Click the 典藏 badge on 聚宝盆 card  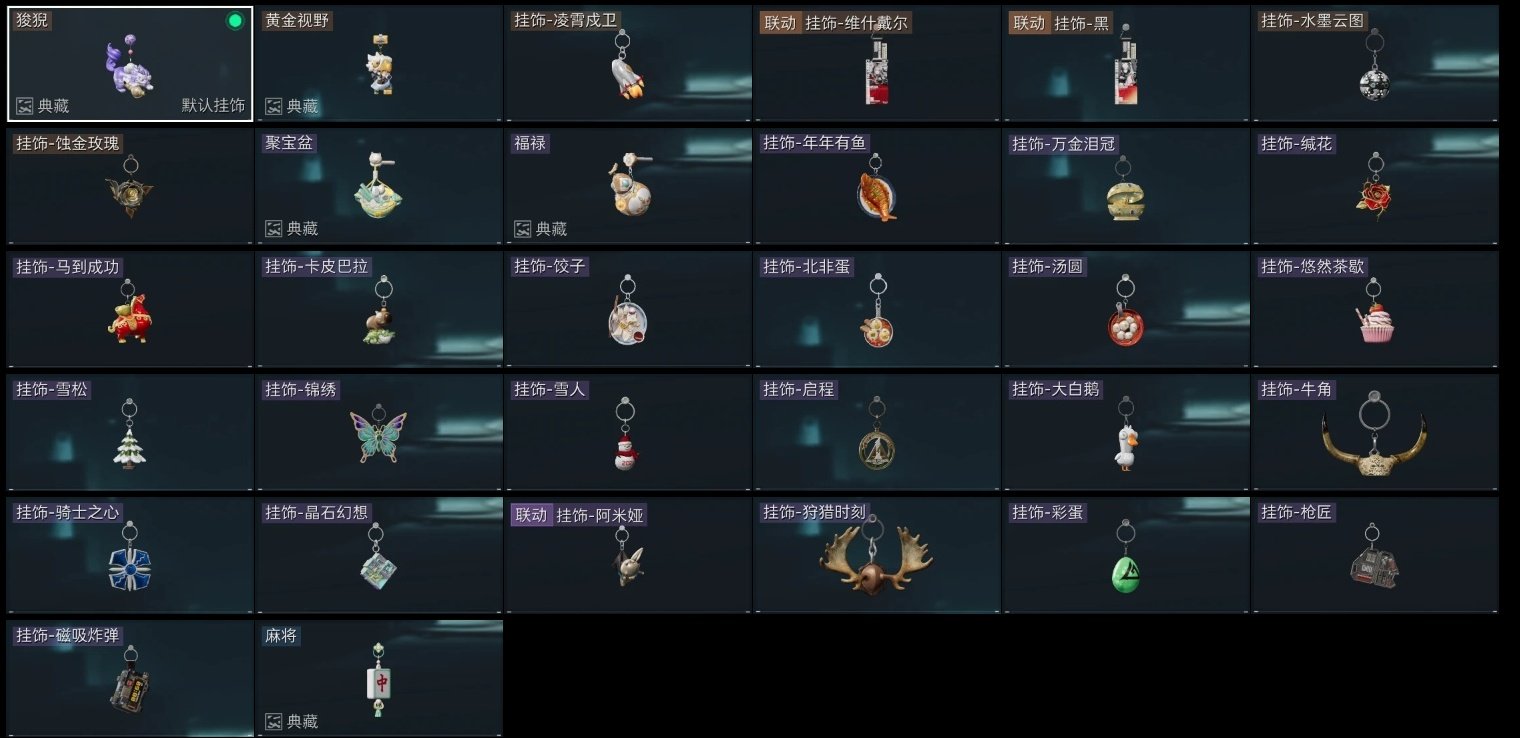tap(292, 229)
